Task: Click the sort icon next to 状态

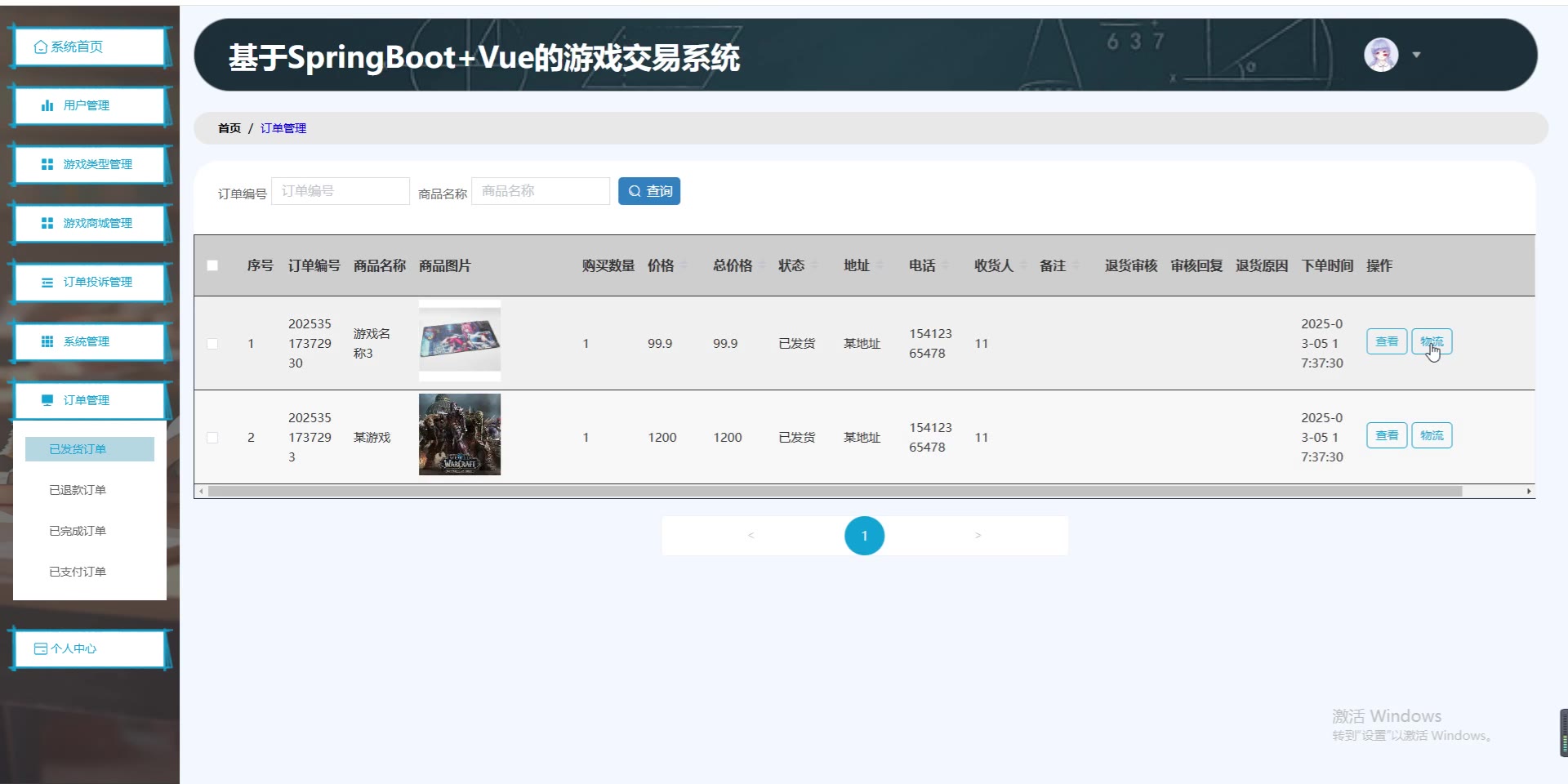Action: 814,265
